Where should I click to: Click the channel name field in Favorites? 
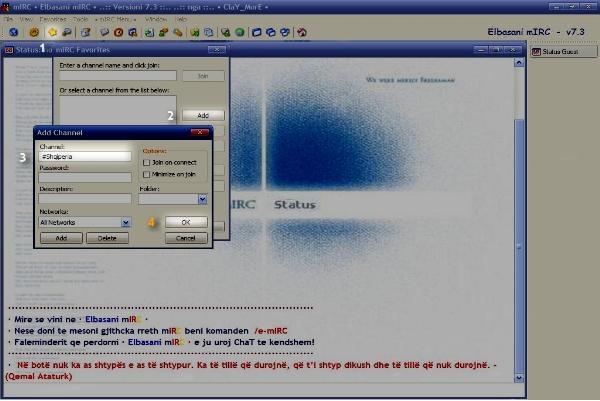pyautogui.click(x=118, y=76)
